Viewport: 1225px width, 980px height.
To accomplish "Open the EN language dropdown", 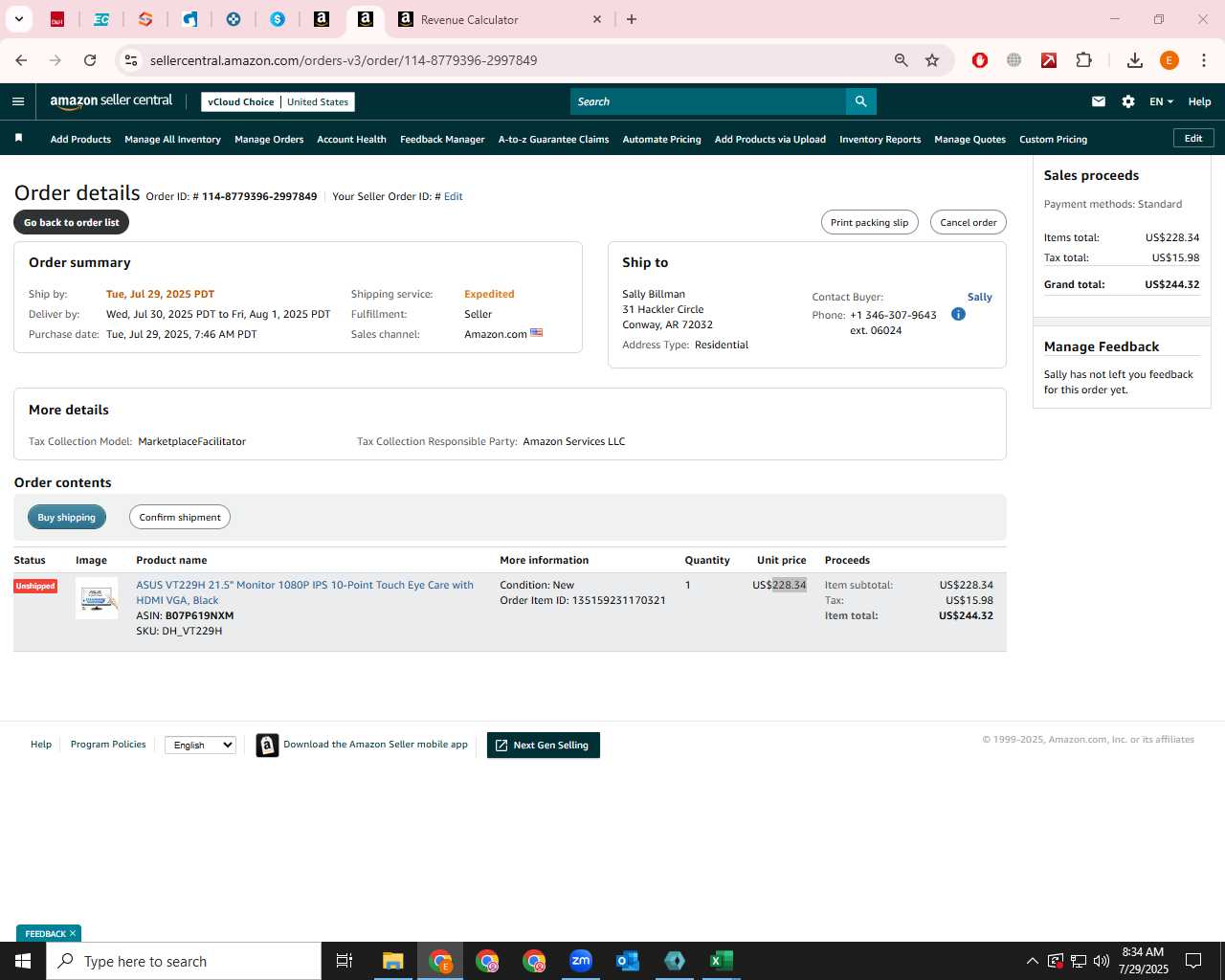I will tap(1161, 101).
